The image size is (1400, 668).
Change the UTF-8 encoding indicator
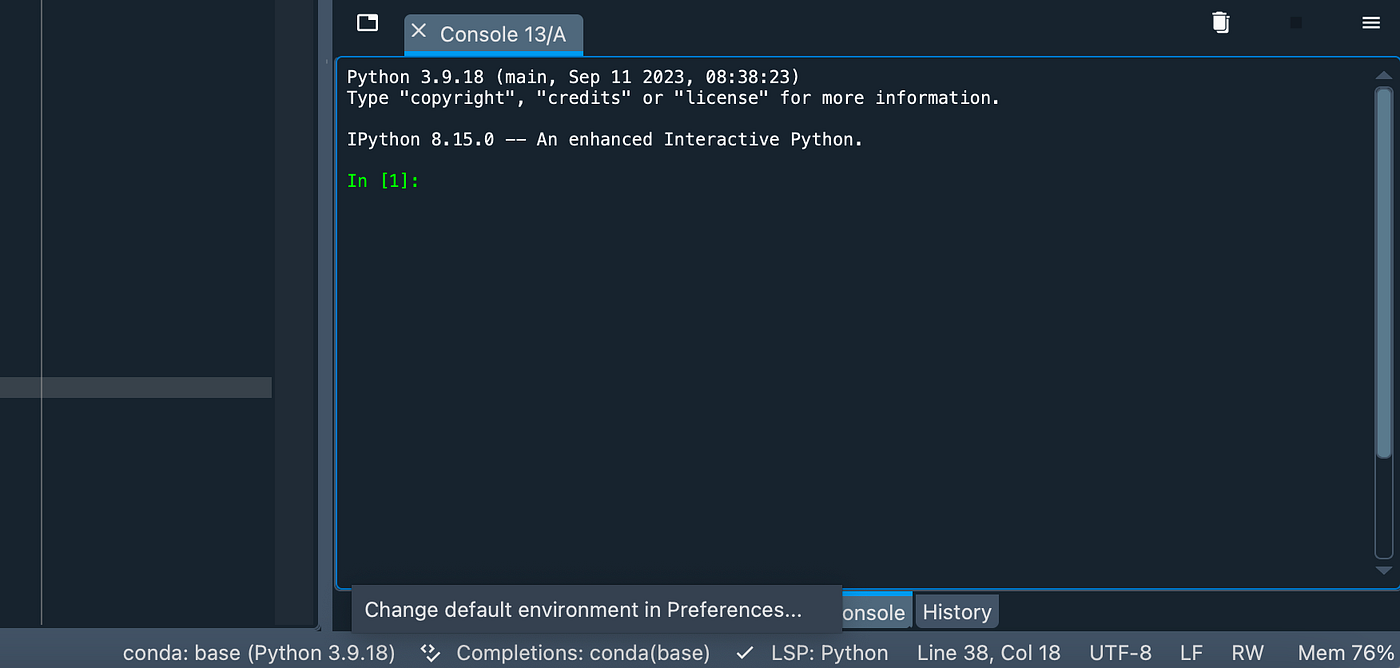(1120, 653)
